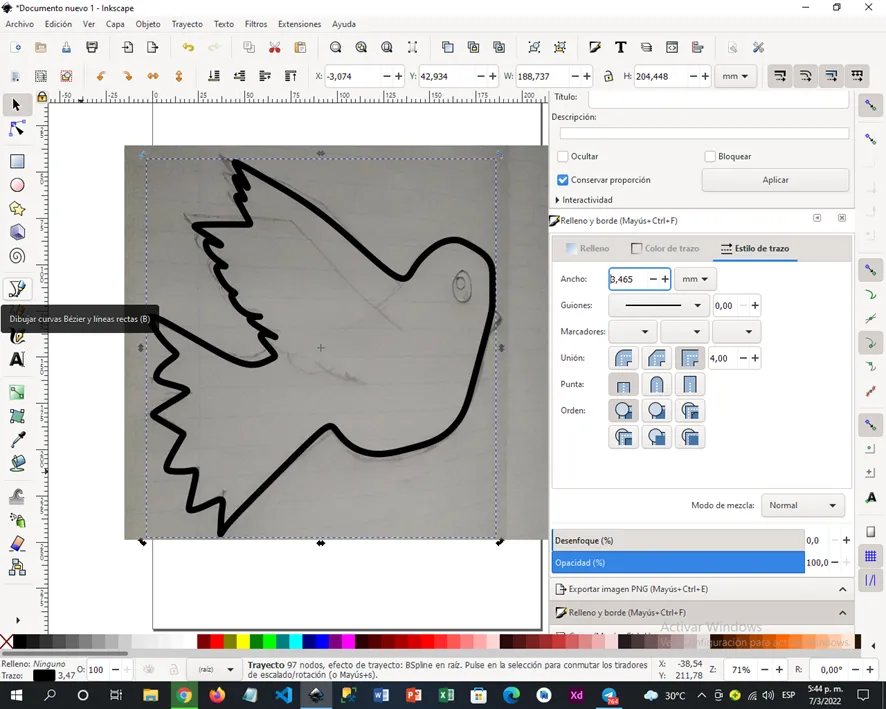Switch to the Color de trazo tab
The width and height of the screenshot is (886, 709).
(x=665, y=249)
